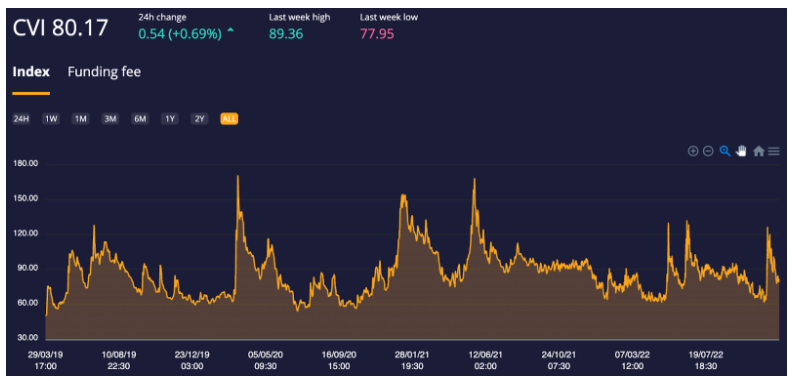Select the 1W time range
792x381 pixels.
[x=51, y=119]
